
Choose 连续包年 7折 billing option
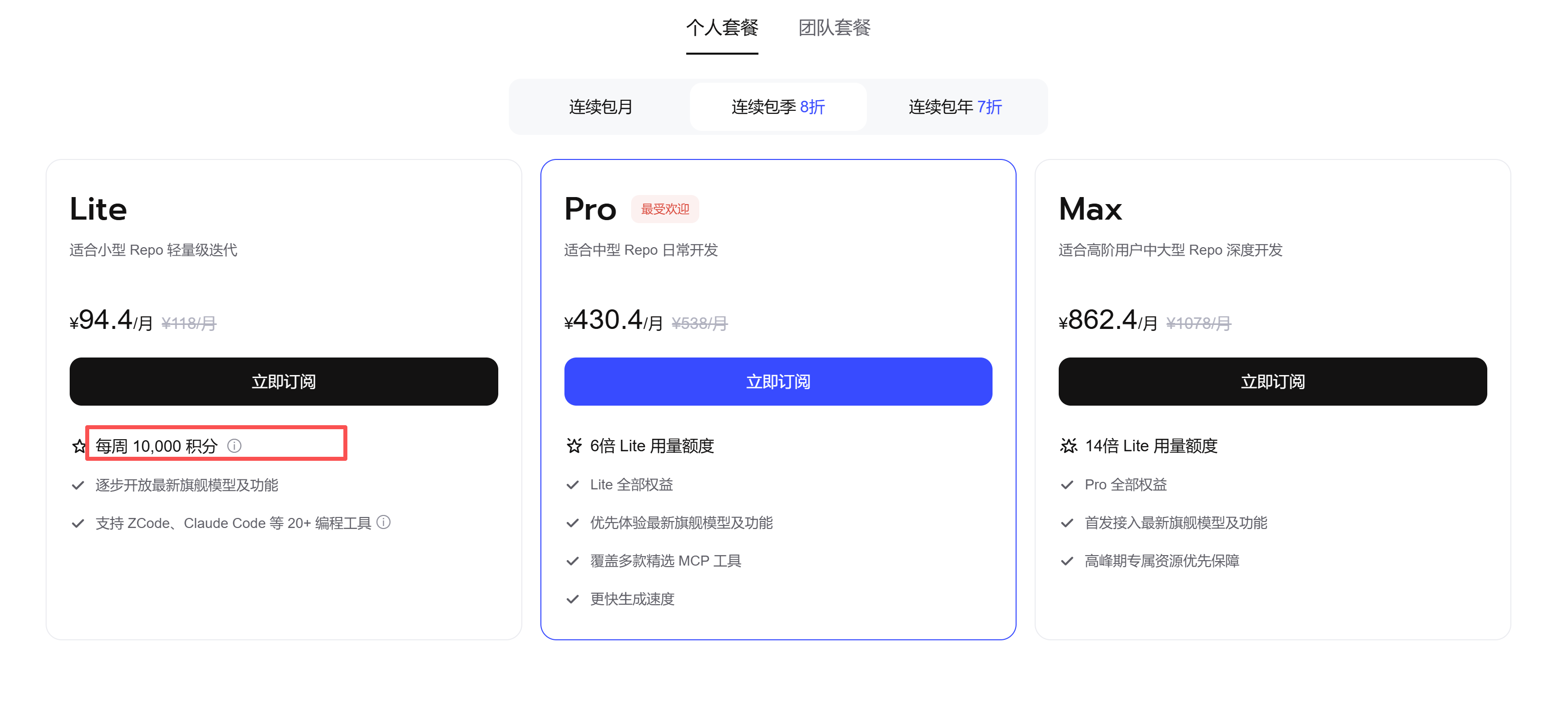(x=955, y=107)
